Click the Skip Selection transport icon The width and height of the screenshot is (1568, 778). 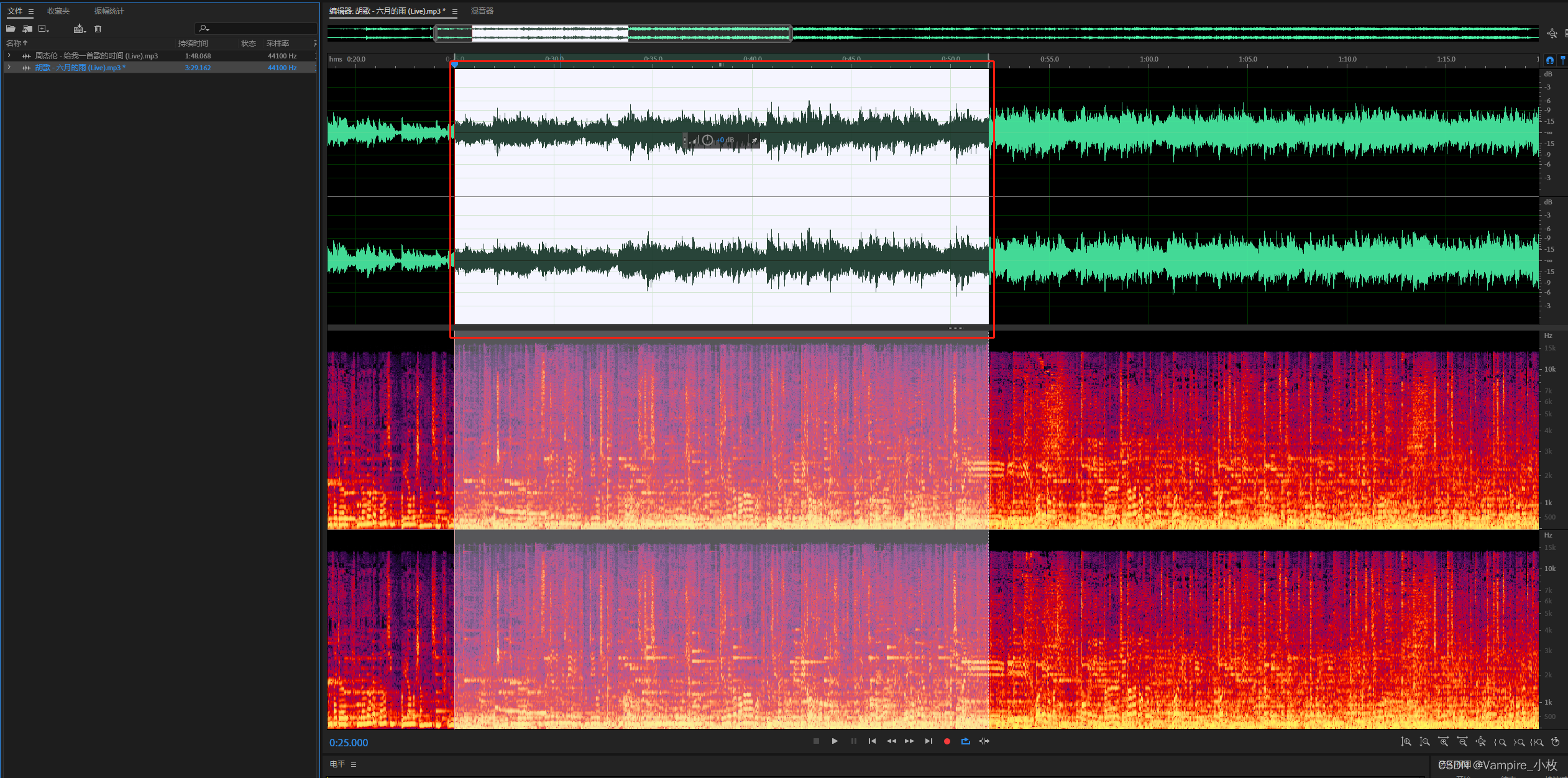click(984, 741)
